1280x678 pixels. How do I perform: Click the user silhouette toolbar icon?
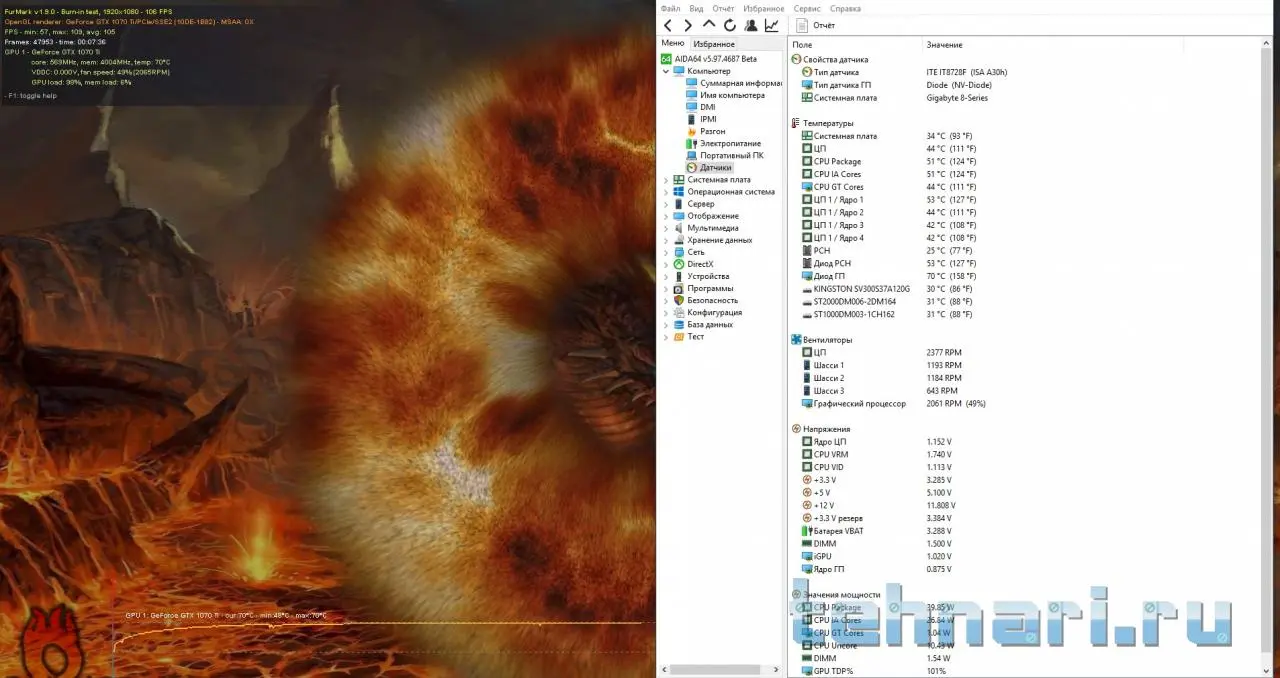coord(751,25)
